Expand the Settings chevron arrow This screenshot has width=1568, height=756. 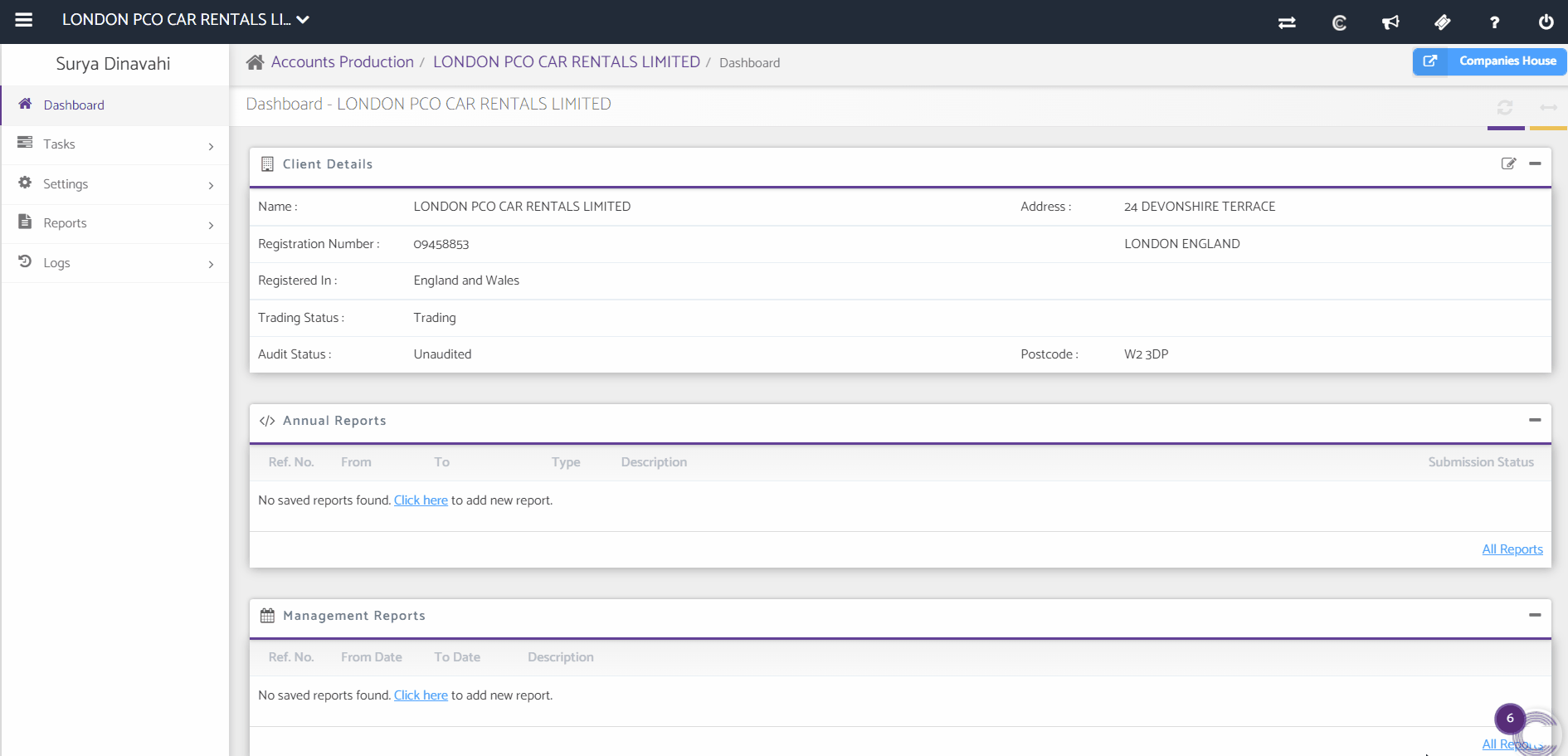[x=212, y=185]
